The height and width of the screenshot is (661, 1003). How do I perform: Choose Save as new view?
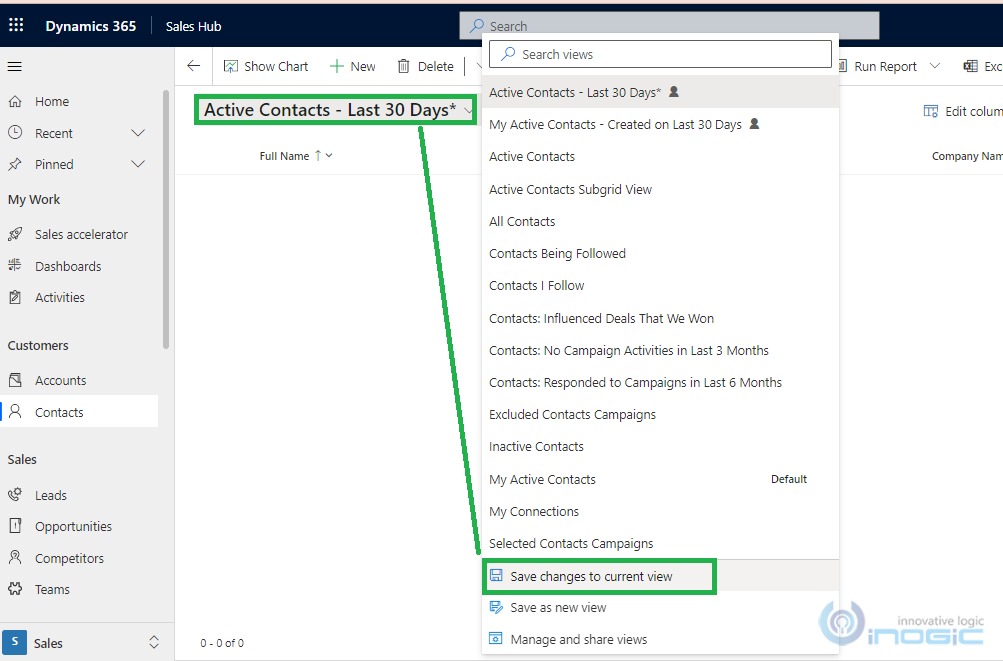660,607
